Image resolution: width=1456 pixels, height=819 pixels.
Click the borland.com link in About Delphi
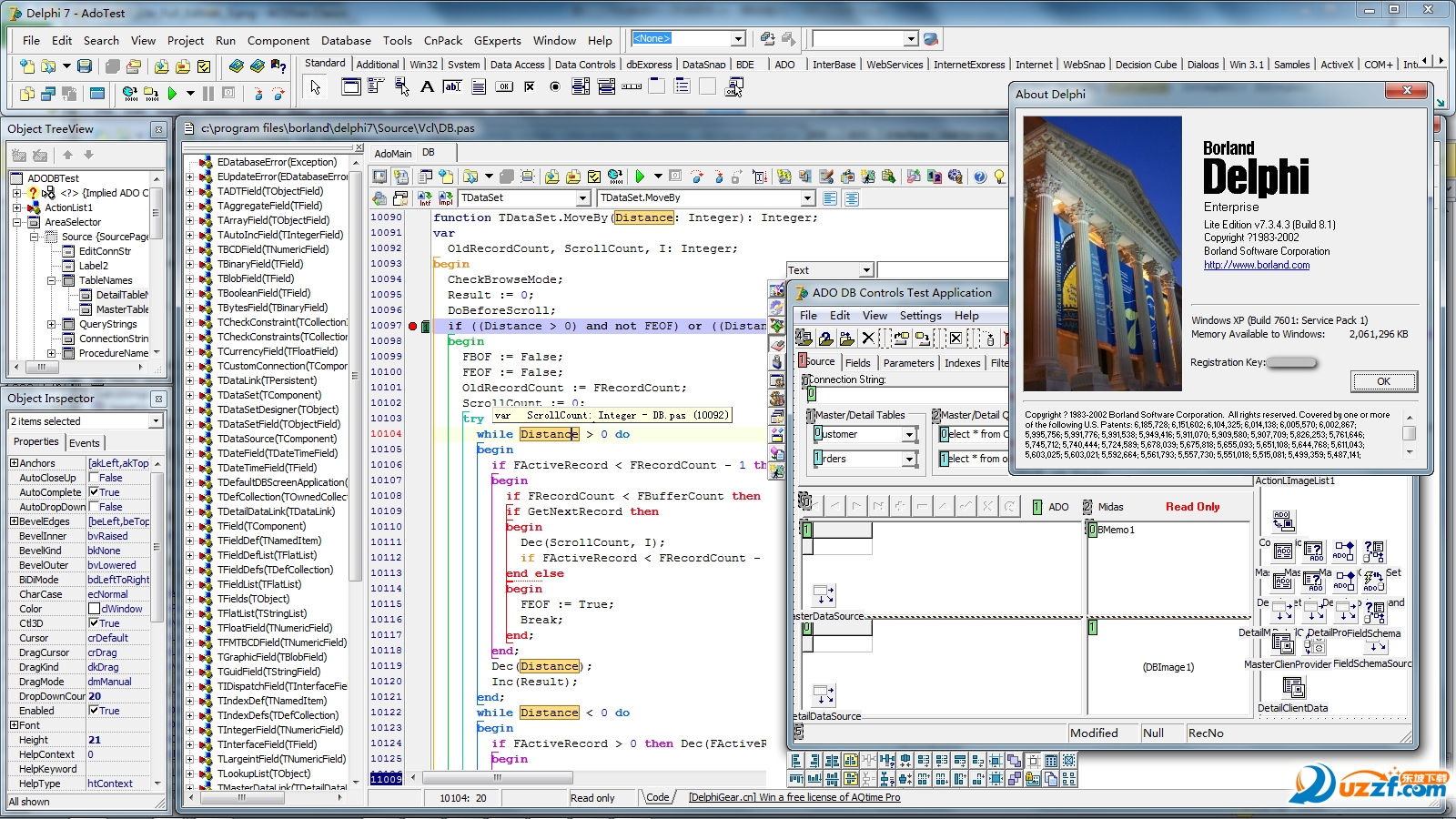click(x=1256, y=265)
